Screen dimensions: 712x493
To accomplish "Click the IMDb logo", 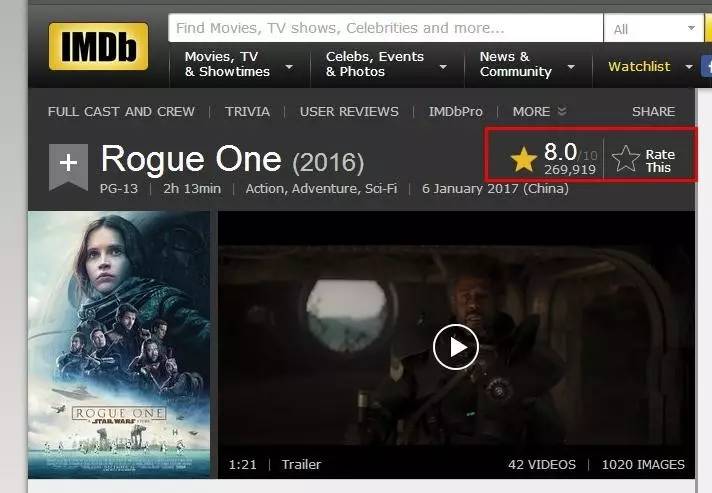I will tap(98, 46).
